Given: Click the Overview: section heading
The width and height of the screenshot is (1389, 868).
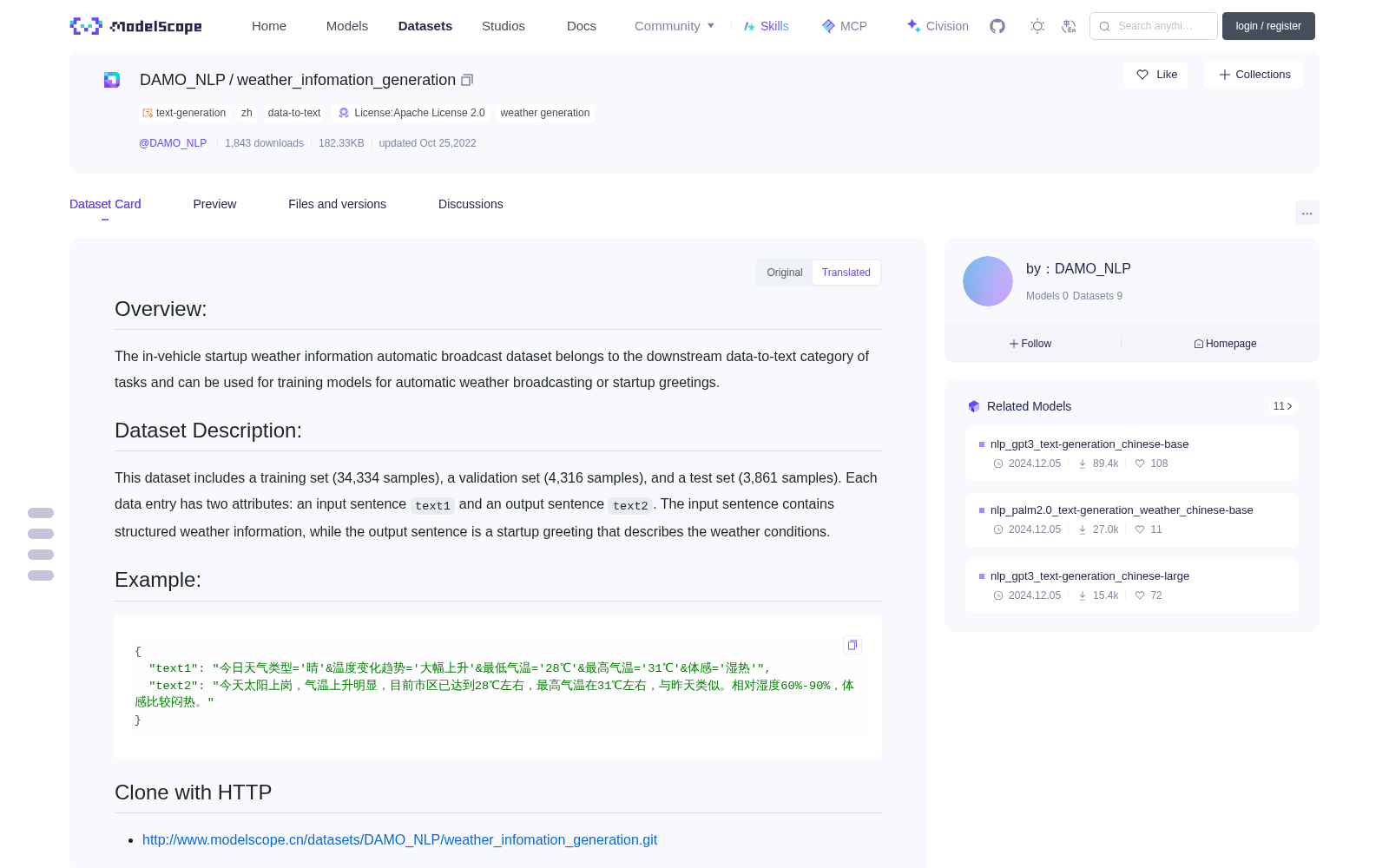Looking at the screenshot, I should (161, 309).
